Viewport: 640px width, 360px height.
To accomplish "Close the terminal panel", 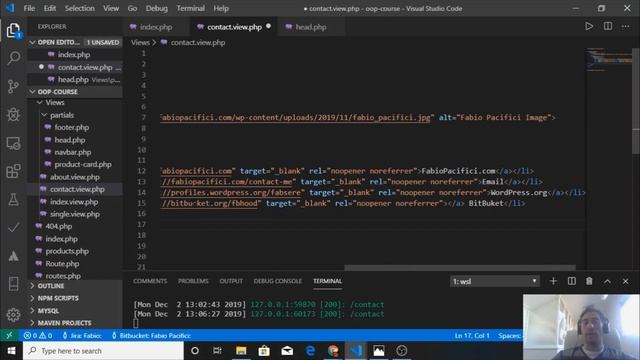I will (625, 281).
